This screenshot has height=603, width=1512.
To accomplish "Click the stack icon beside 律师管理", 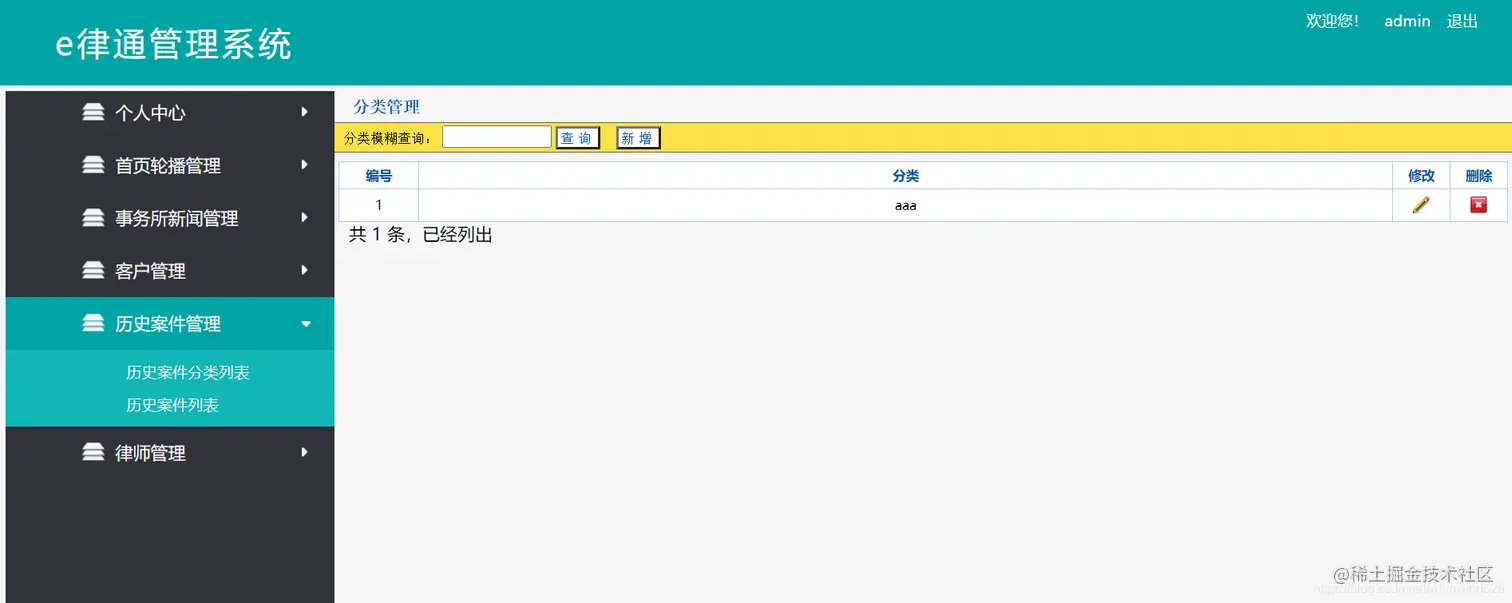I will point(93,452).
